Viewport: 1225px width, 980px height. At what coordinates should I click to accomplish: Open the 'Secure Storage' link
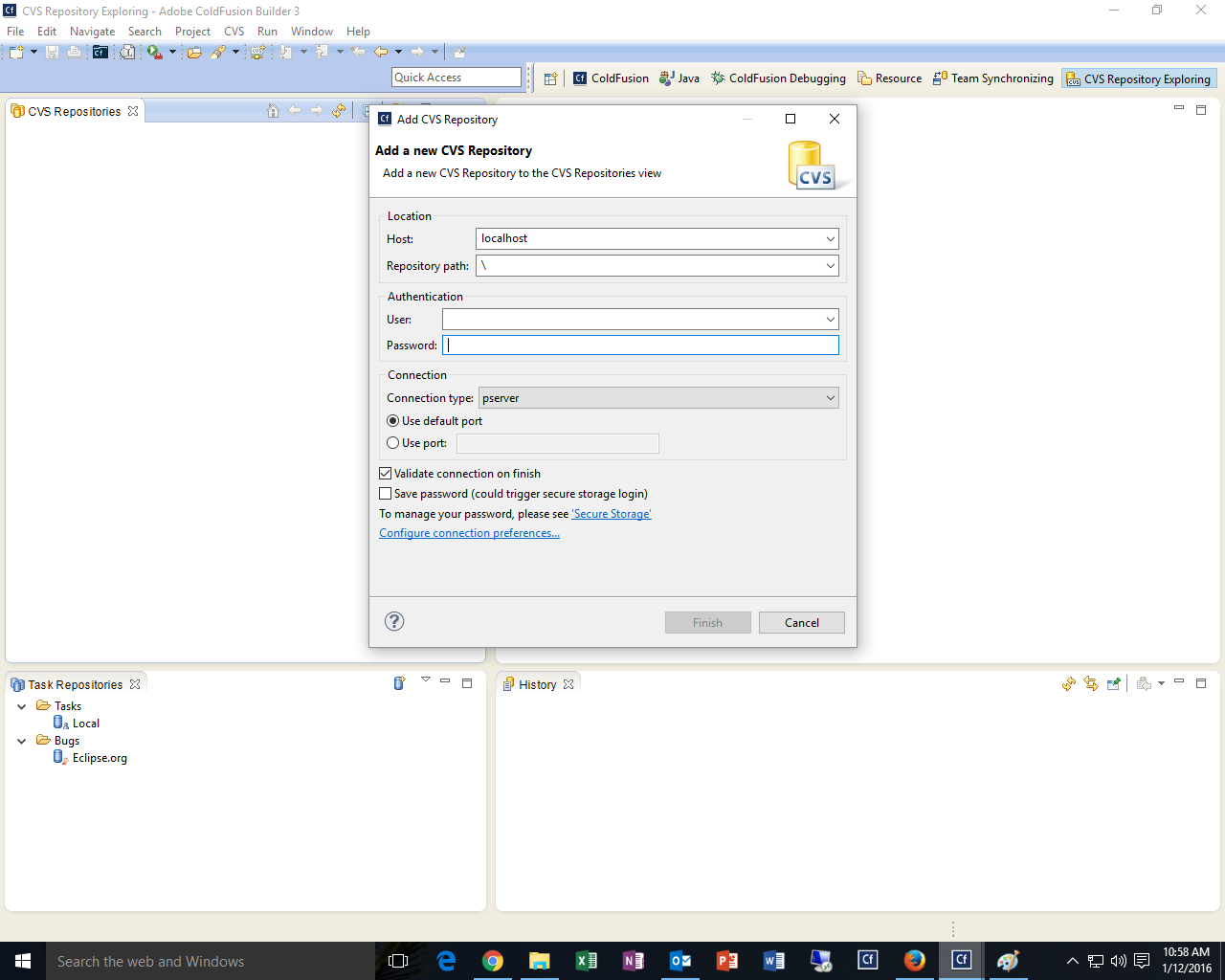click(x=612, y=514)
